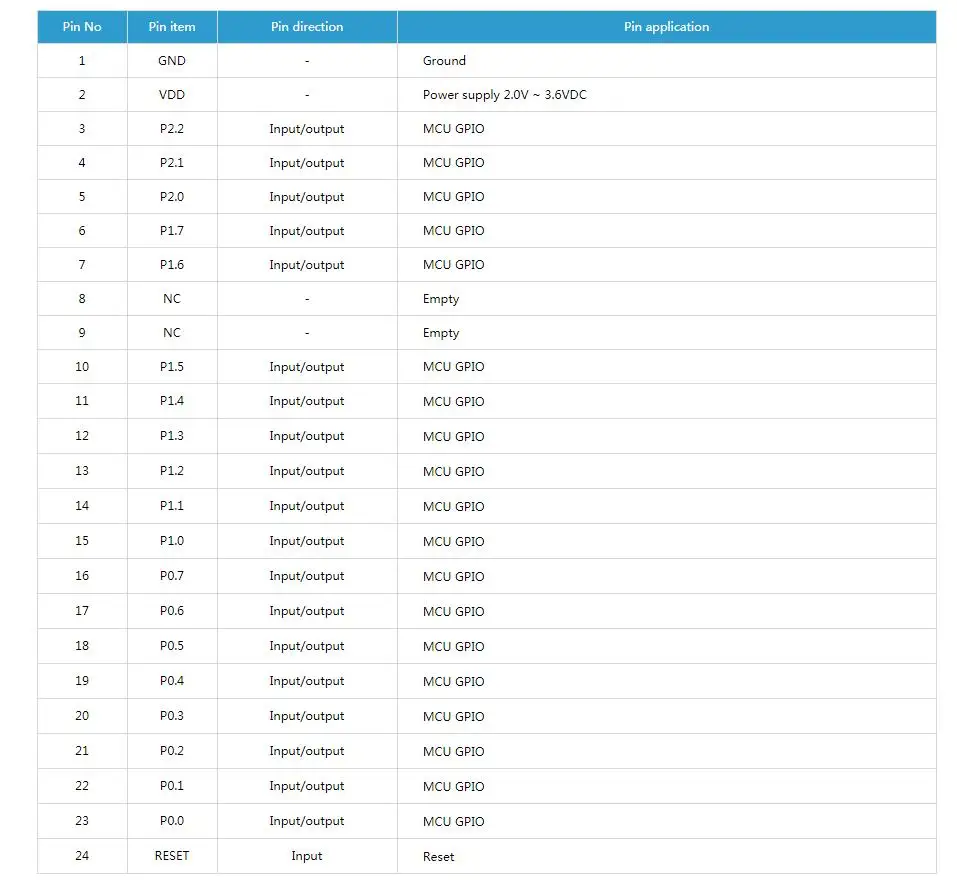Click 'Input/output' in the P0.7 row

click(307, 576)
